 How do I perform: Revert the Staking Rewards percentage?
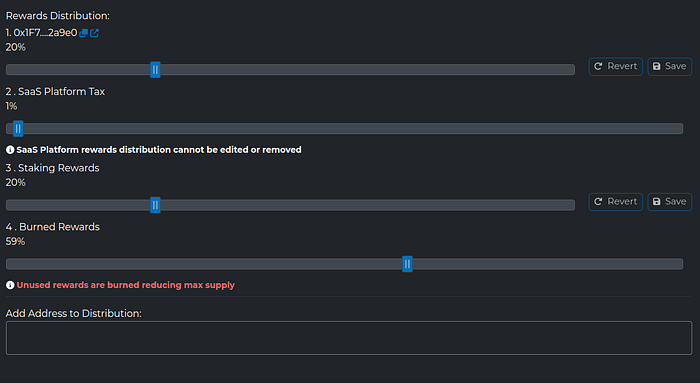[x=616, y=202]
